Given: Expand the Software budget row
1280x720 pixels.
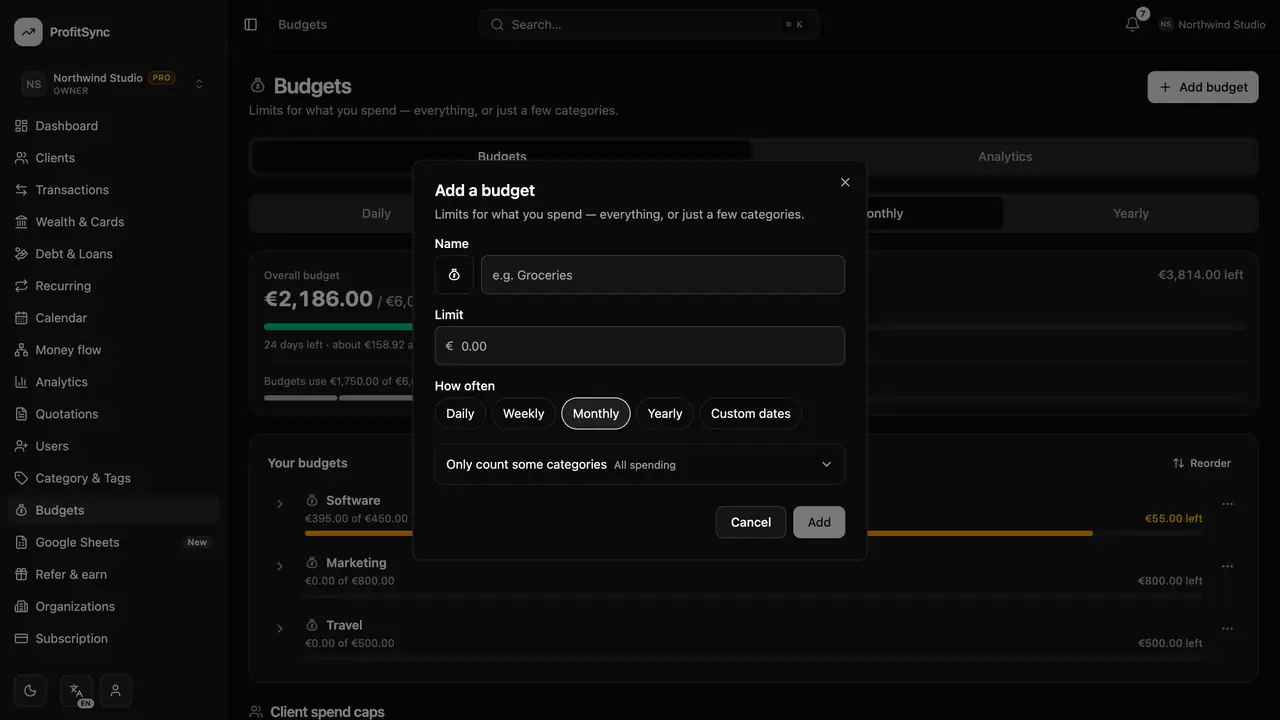Looking at the screenshot, I should click(x=280, y=504).
